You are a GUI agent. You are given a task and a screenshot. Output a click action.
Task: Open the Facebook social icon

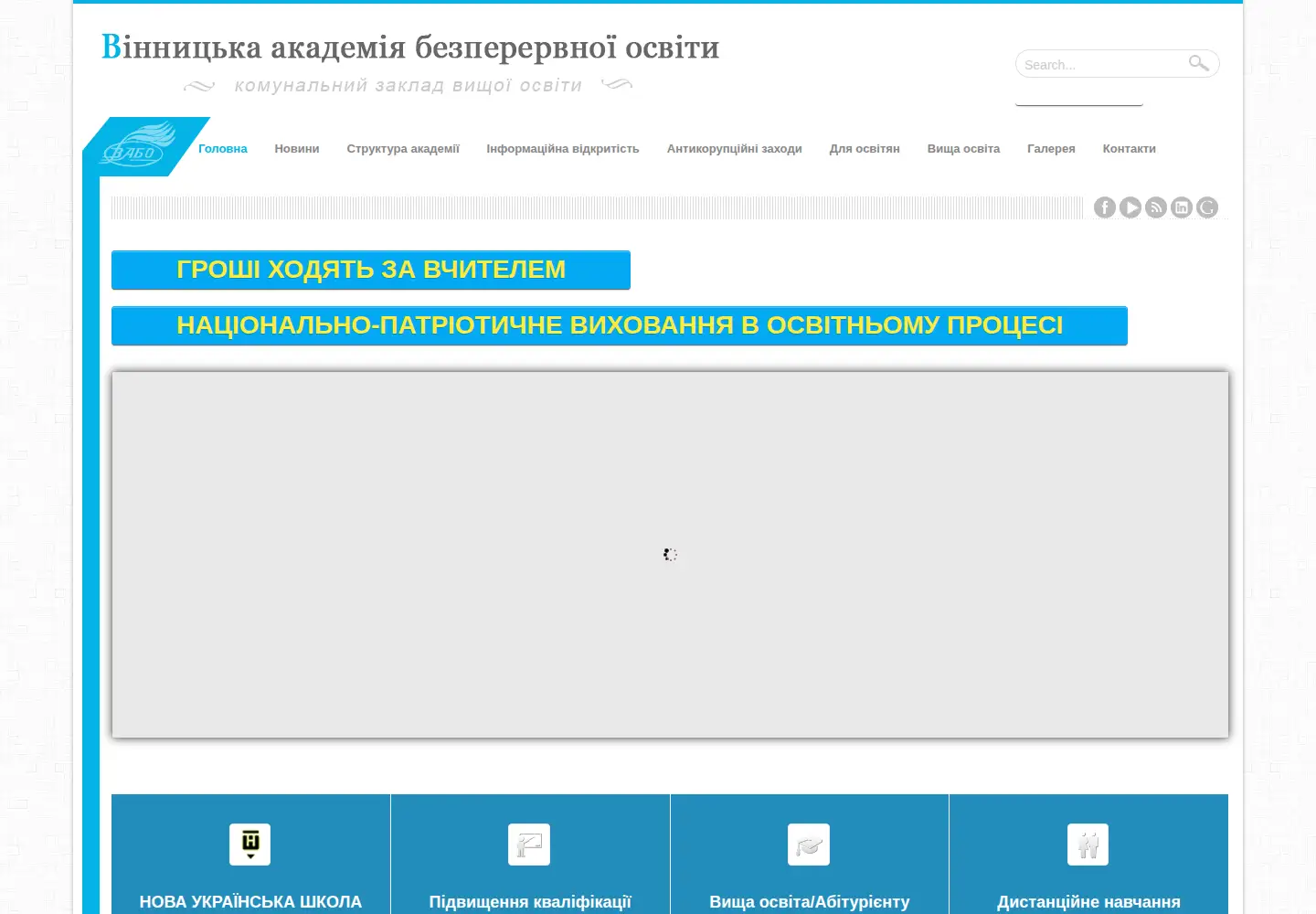pyautogui.click(x=1105, y=207)
